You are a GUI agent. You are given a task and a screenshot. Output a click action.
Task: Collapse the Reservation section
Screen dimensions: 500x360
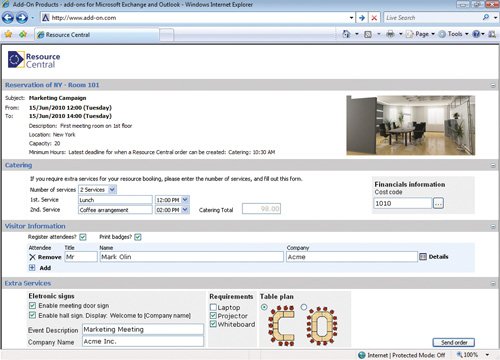493,85
